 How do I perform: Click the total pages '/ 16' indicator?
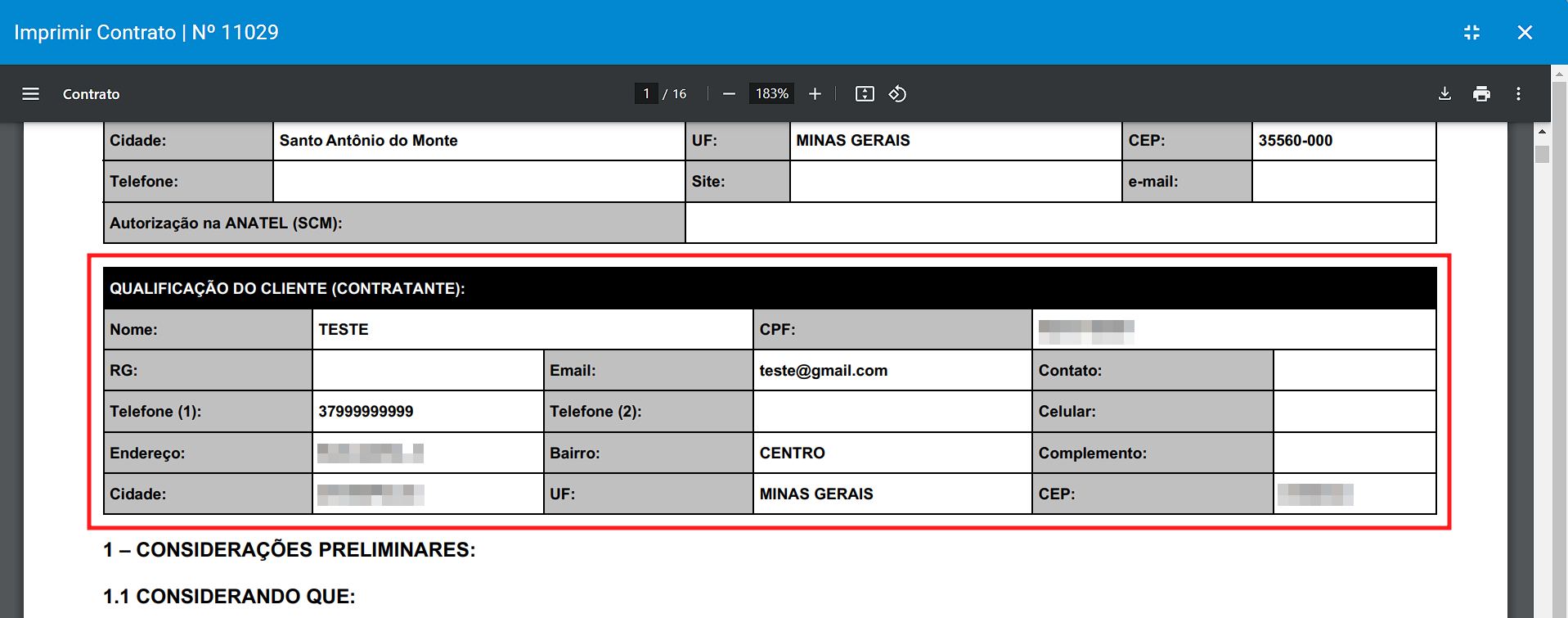click(x=675, y=94)
